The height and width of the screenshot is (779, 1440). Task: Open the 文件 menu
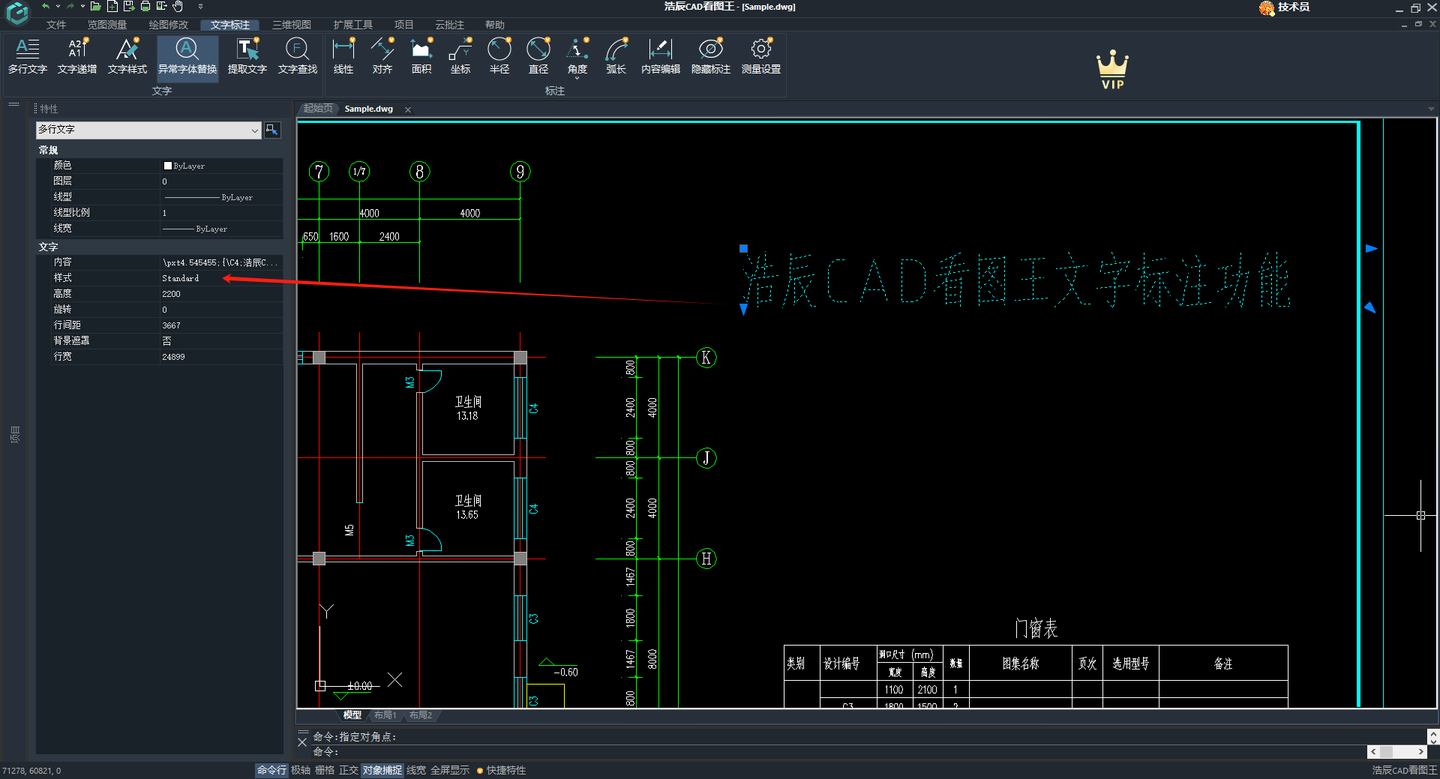(x=56, y=25)
